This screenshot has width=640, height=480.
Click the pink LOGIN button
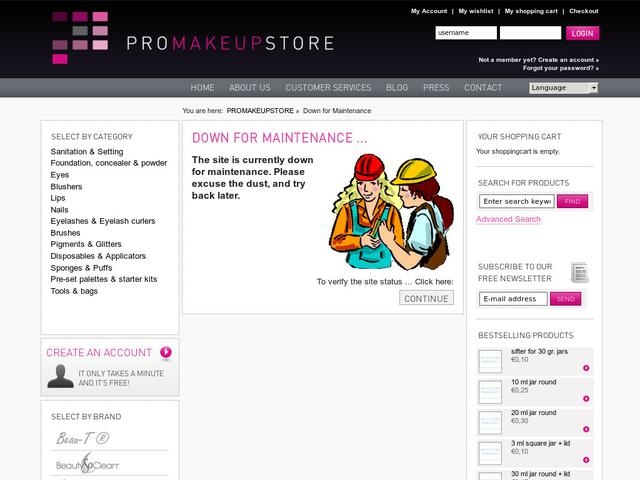(x=582, y=33)
